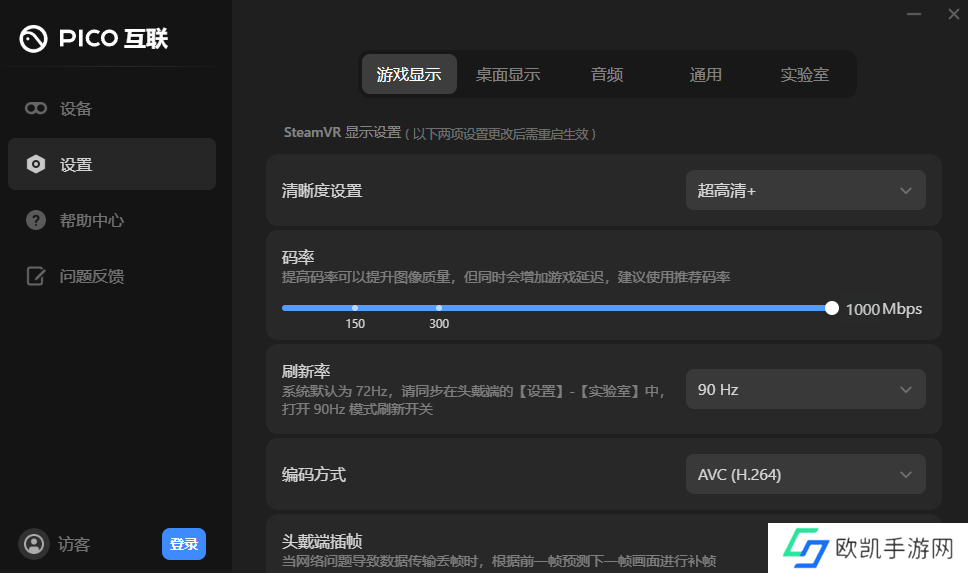Open the 设备 devices icon
Viewport: 968px width, 573px height.
36,108
